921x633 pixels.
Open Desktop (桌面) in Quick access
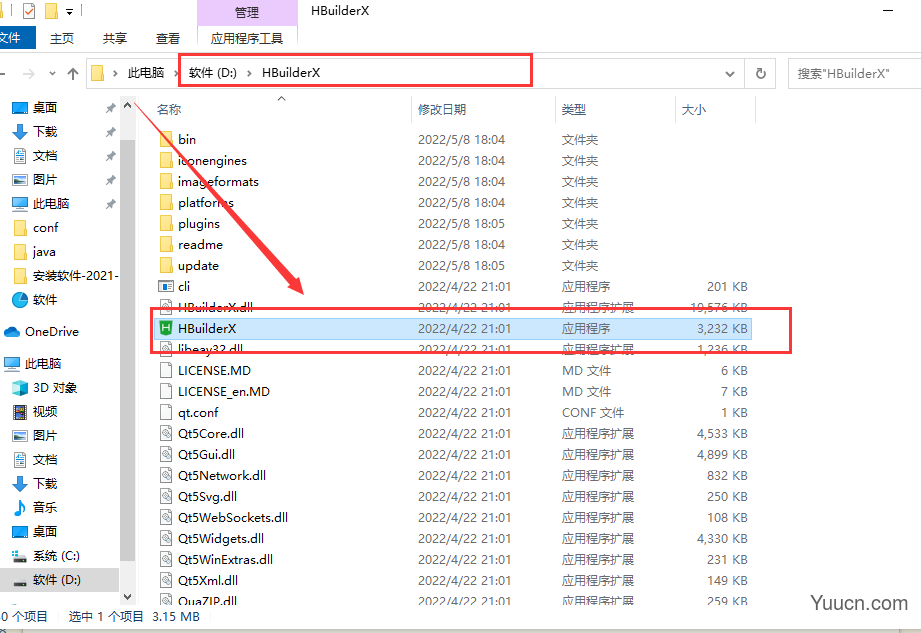tap(45, 107)
